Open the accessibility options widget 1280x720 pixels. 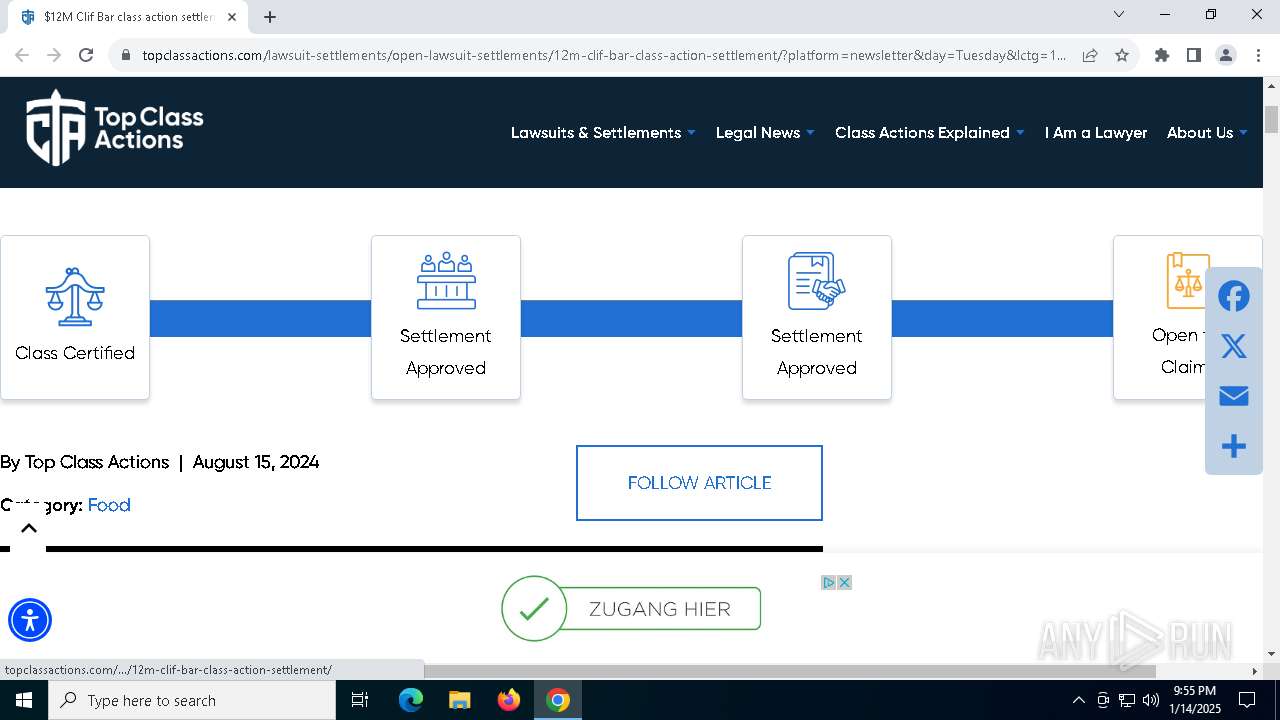click(30, 620)
